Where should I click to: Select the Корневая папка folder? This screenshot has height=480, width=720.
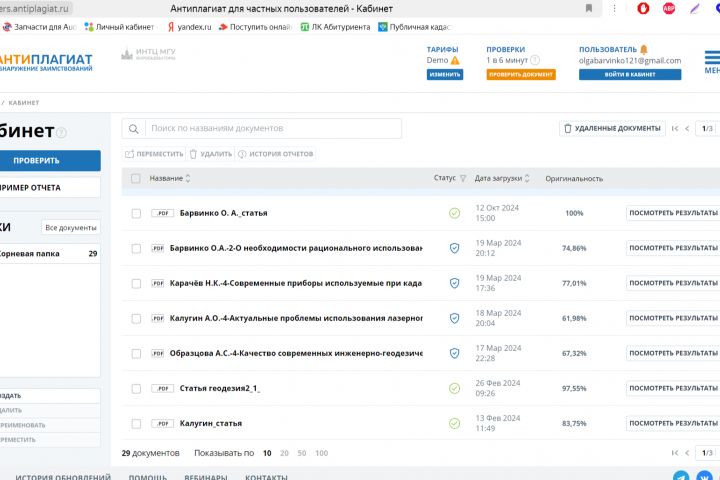coord(50,254)
